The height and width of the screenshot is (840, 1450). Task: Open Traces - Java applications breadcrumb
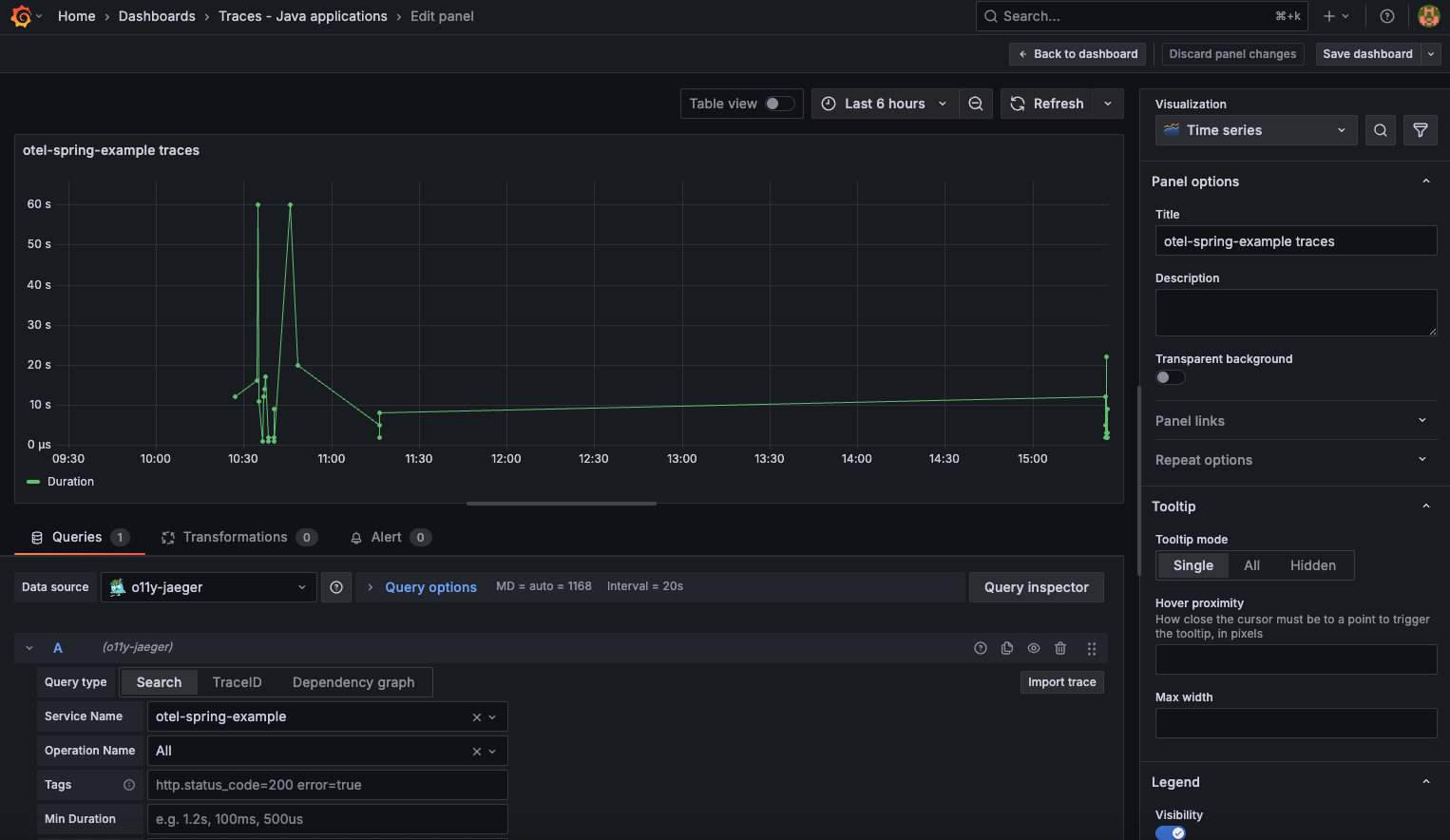[x=302, y=16]
